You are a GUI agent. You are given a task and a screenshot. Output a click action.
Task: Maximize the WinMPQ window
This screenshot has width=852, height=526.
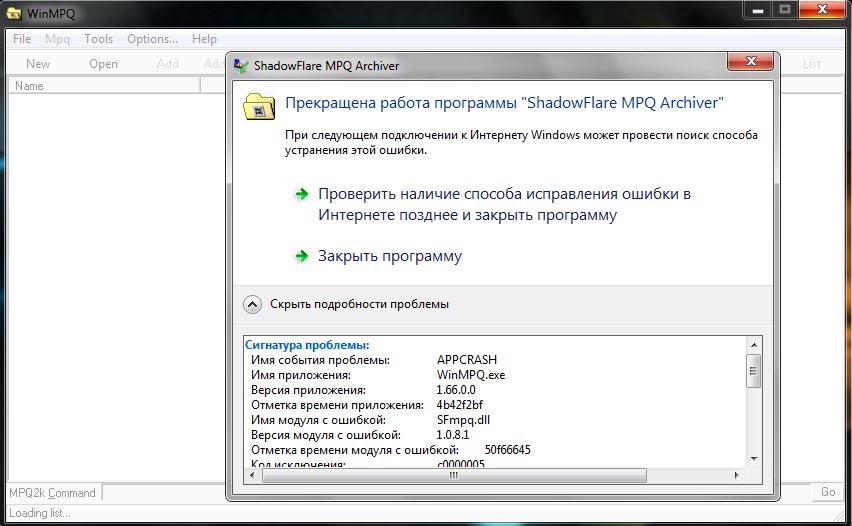785,9
